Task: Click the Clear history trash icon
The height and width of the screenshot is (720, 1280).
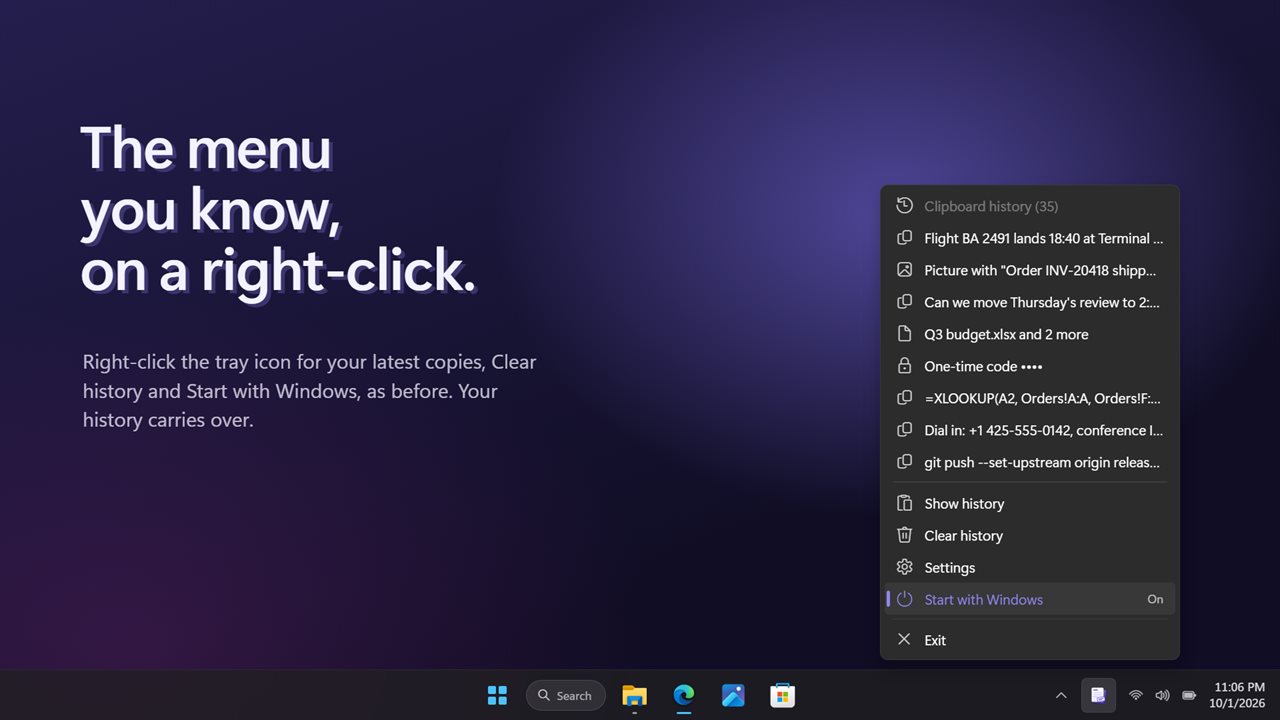Action: (904, 535)
